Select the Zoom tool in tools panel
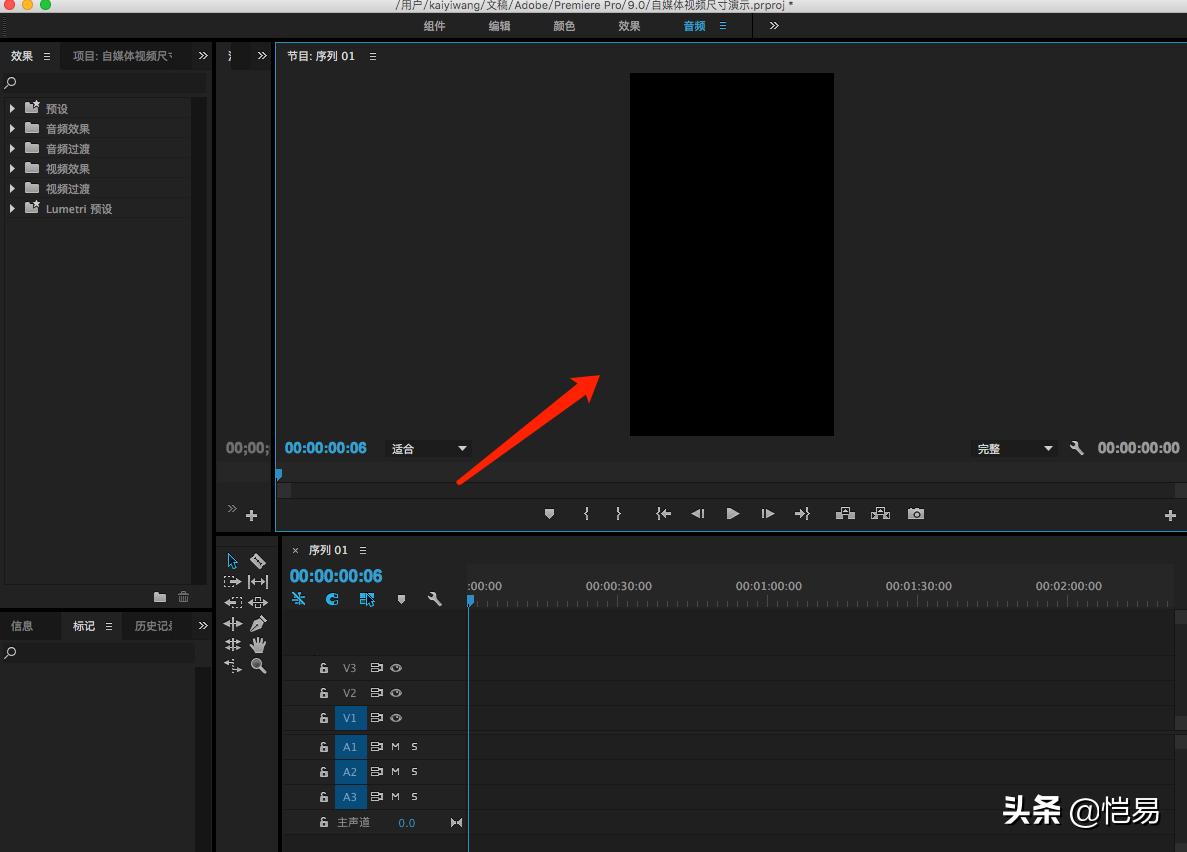The image size is (1187, 852). pyautogui.click(x=258, y=666)
